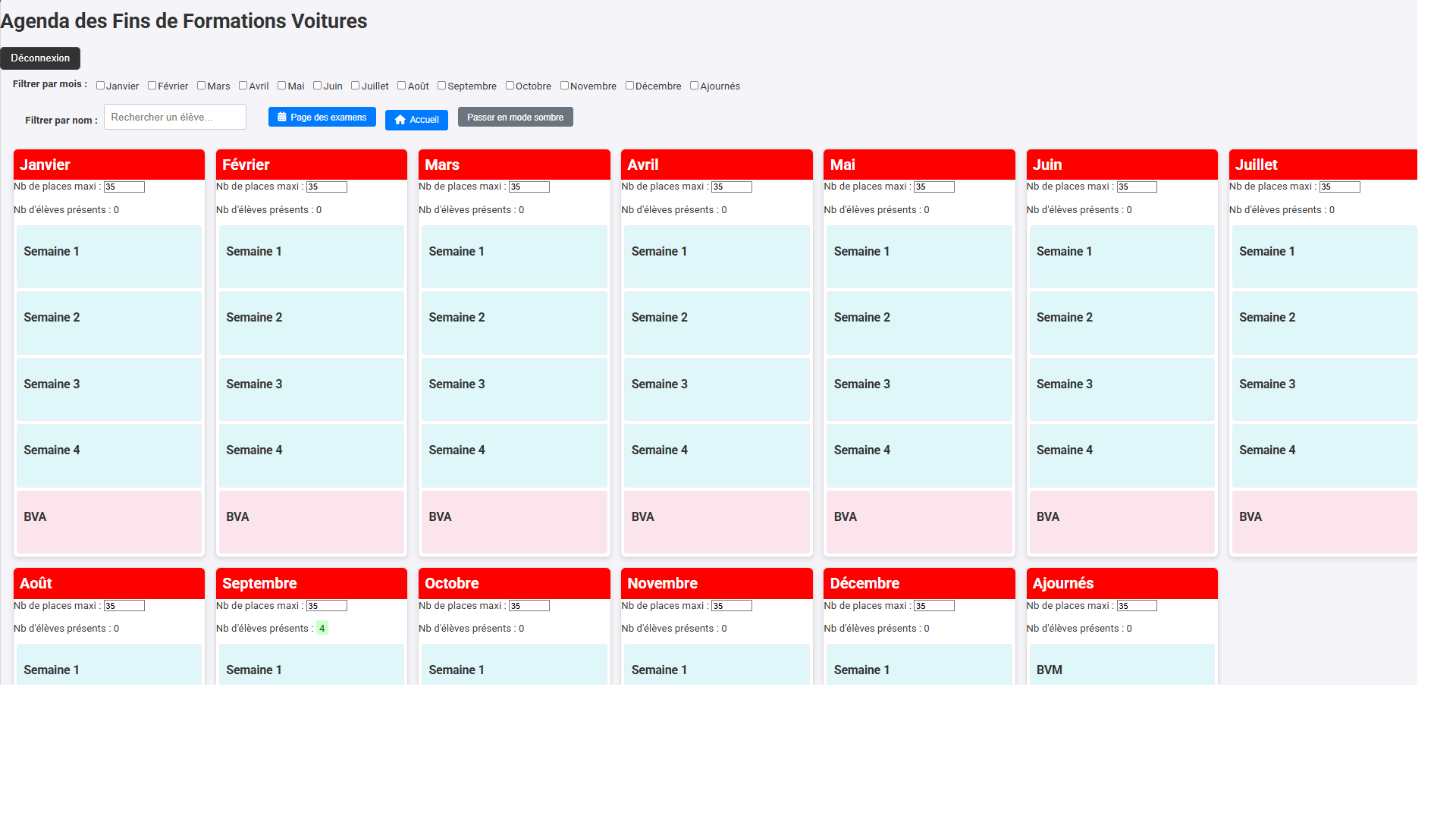
Task: Enable the Ajournés filter checkbox
Action: tap(694, 86)
